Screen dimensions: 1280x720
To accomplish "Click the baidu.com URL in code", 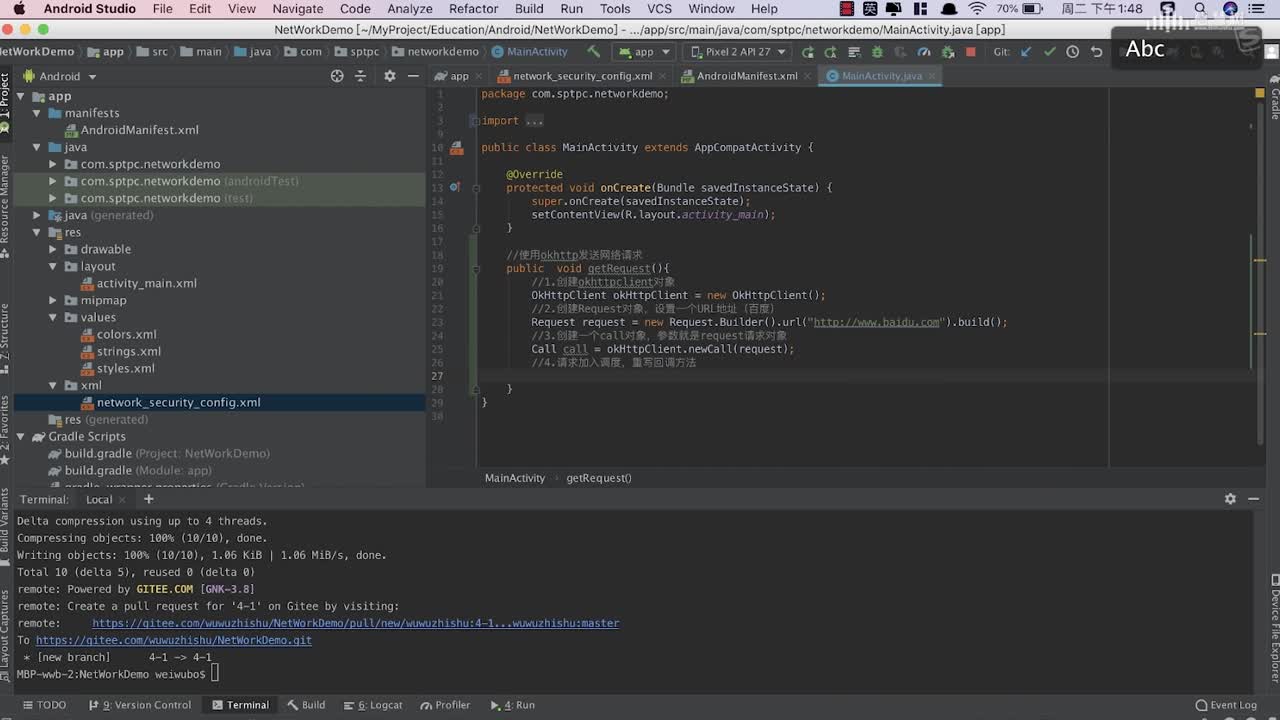I will click(877, 322).
